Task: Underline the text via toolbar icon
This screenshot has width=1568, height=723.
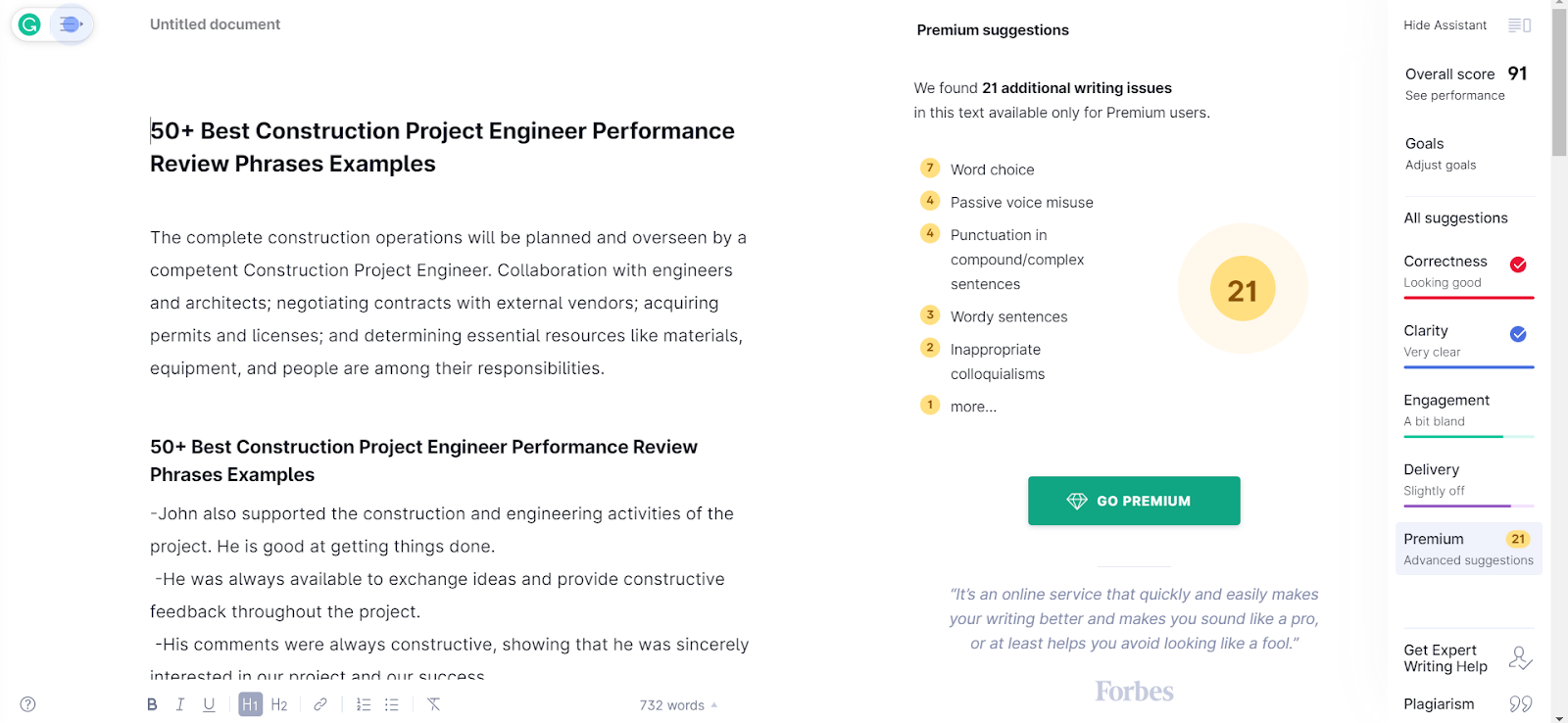Action: pyautogui.click(x=209, y=704)
